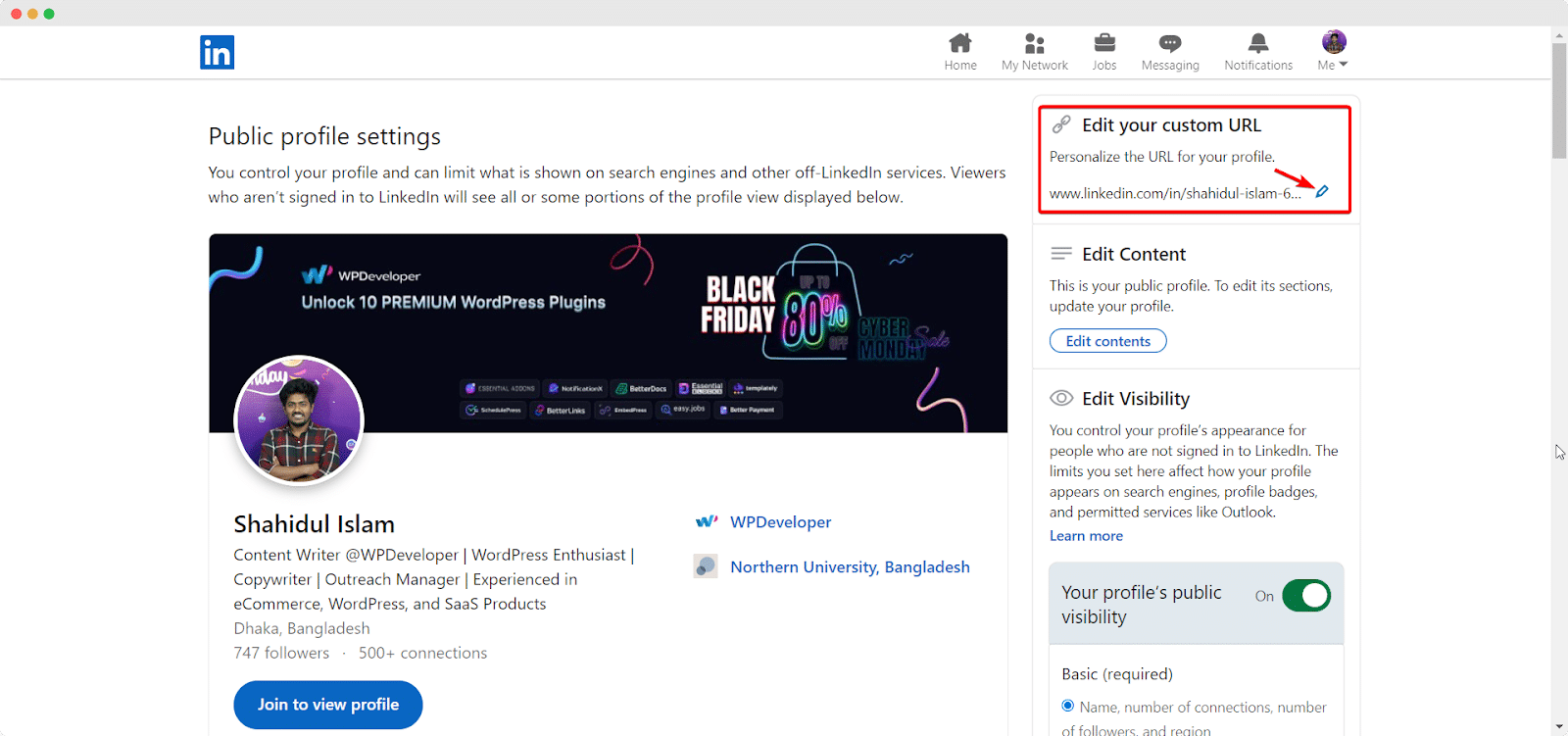Click the page scrollbar thumb

(1559, 100)
